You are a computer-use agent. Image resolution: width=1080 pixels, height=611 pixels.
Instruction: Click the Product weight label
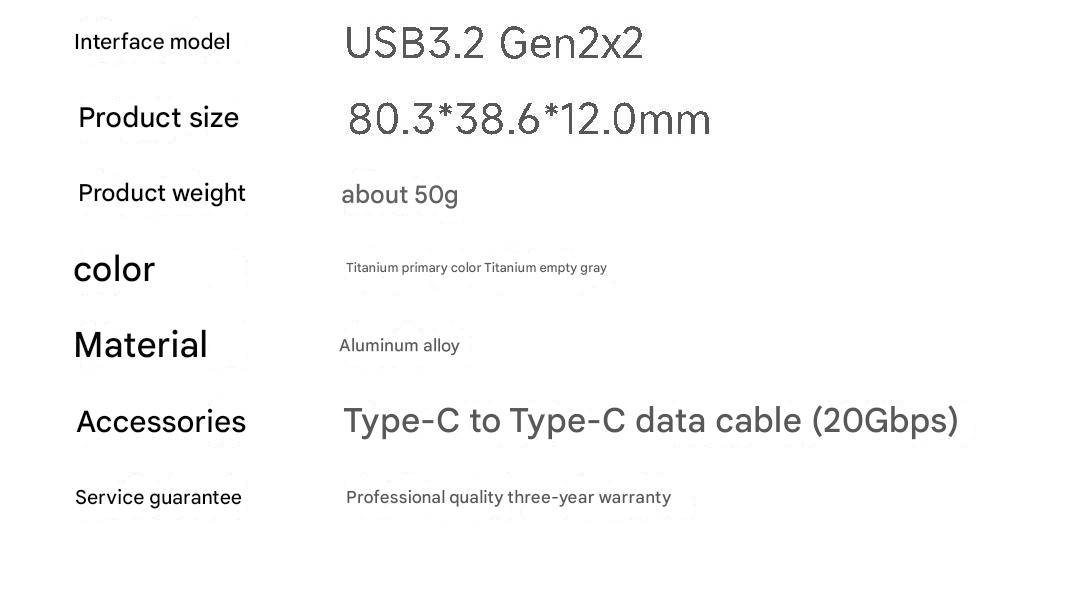click(162, 193)
